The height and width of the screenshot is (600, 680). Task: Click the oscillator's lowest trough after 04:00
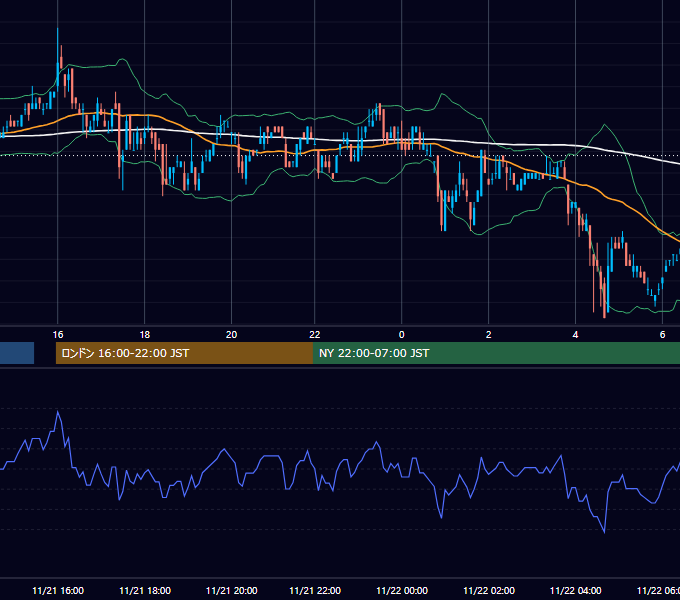pos(604,532)
